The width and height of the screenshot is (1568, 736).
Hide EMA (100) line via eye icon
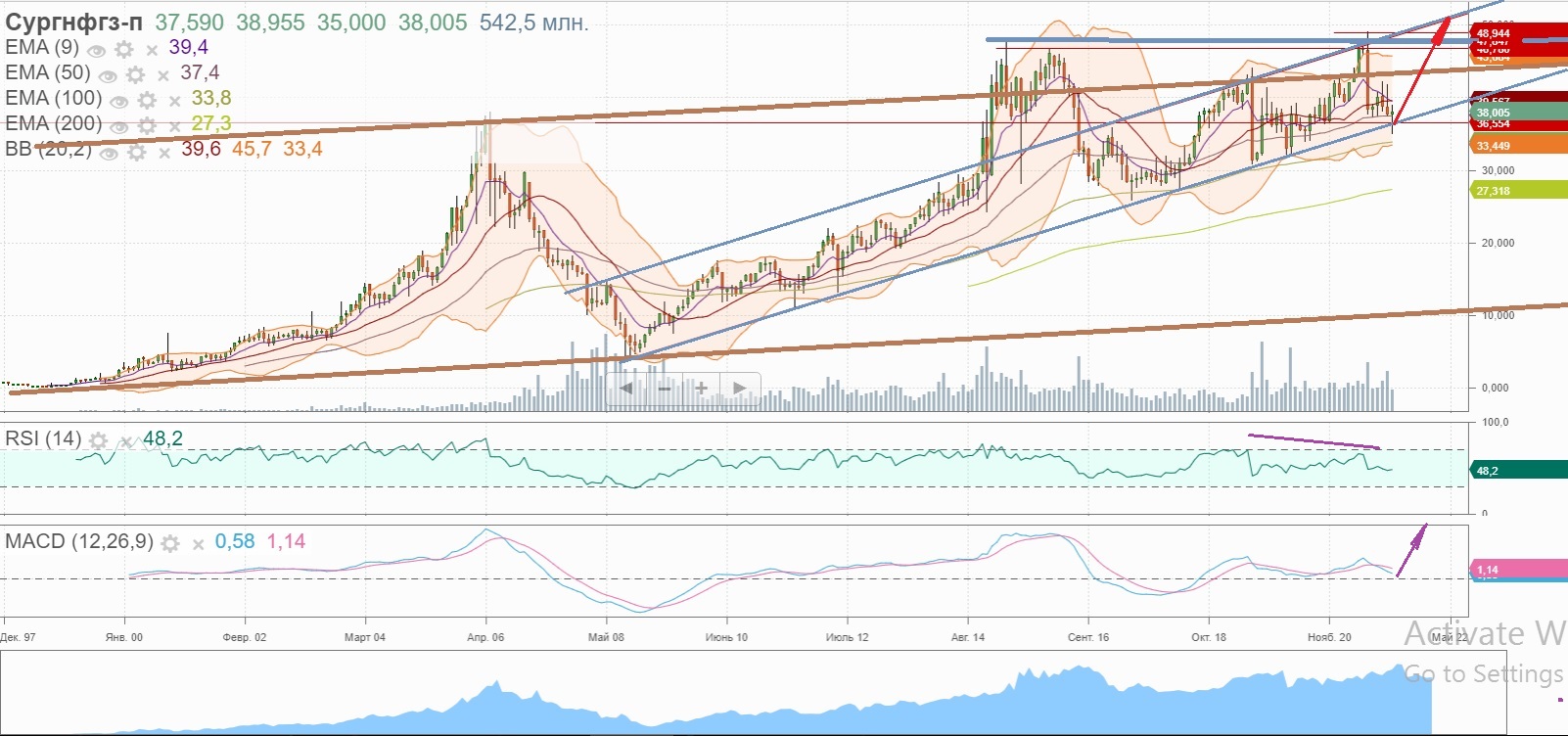click(x=118, y=100)
